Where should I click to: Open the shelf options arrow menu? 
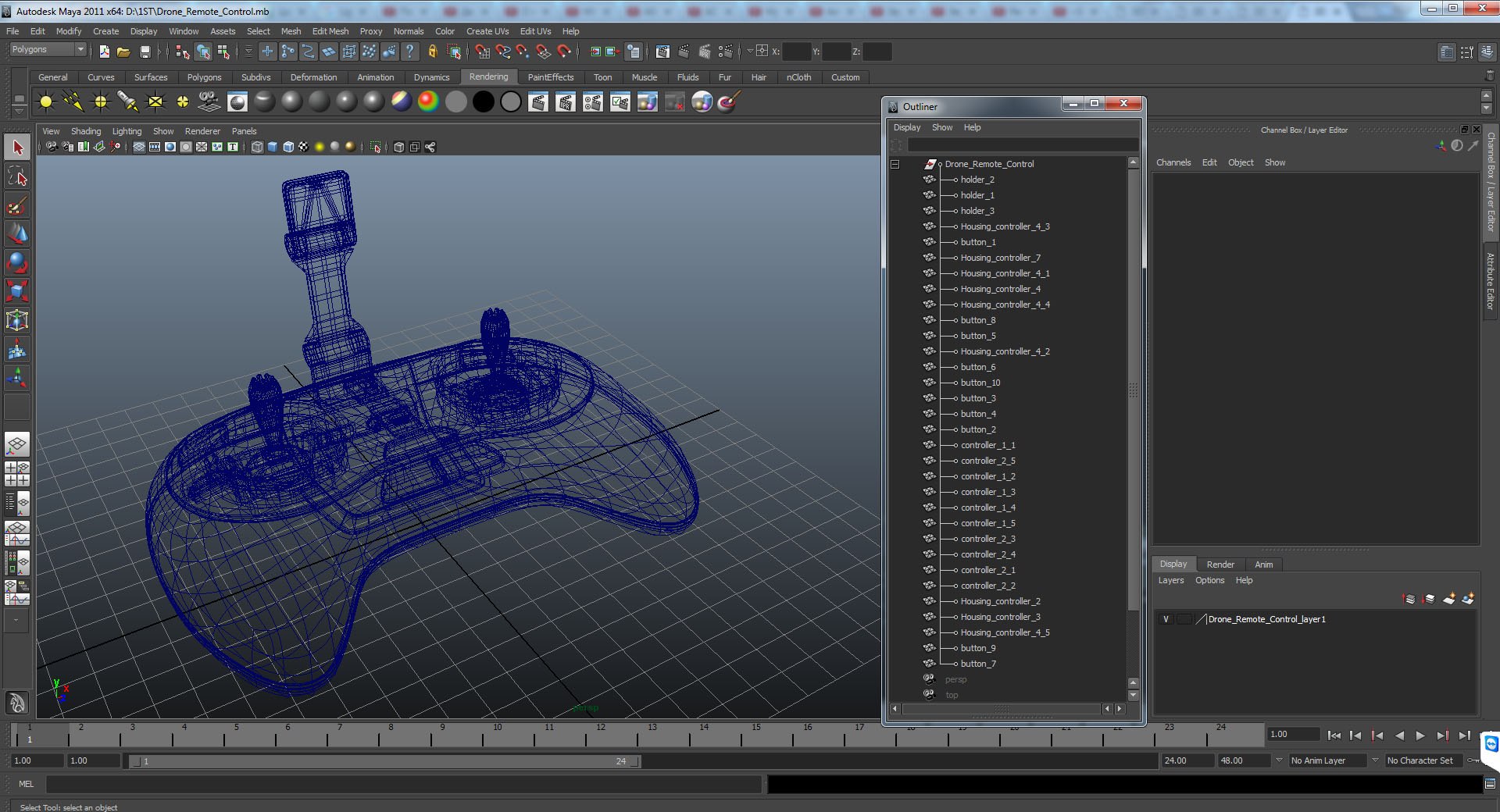point(19,112)
